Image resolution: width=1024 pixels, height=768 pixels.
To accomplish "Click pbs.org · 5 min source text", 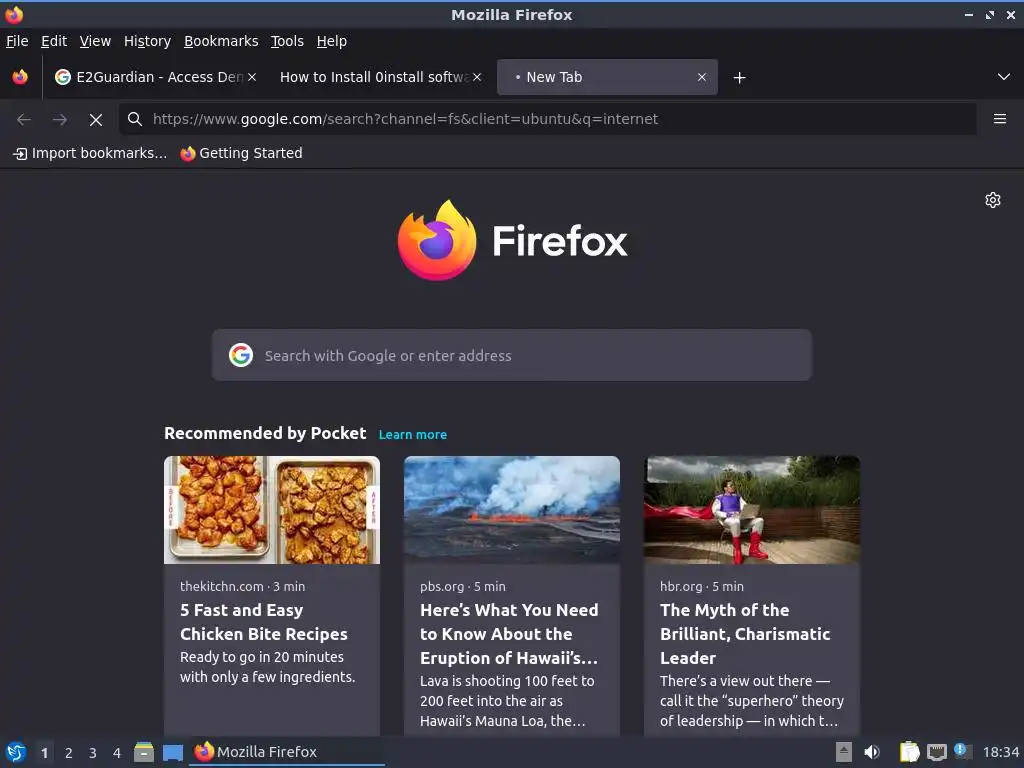I will pyautogui.click(x=462, y=586).
